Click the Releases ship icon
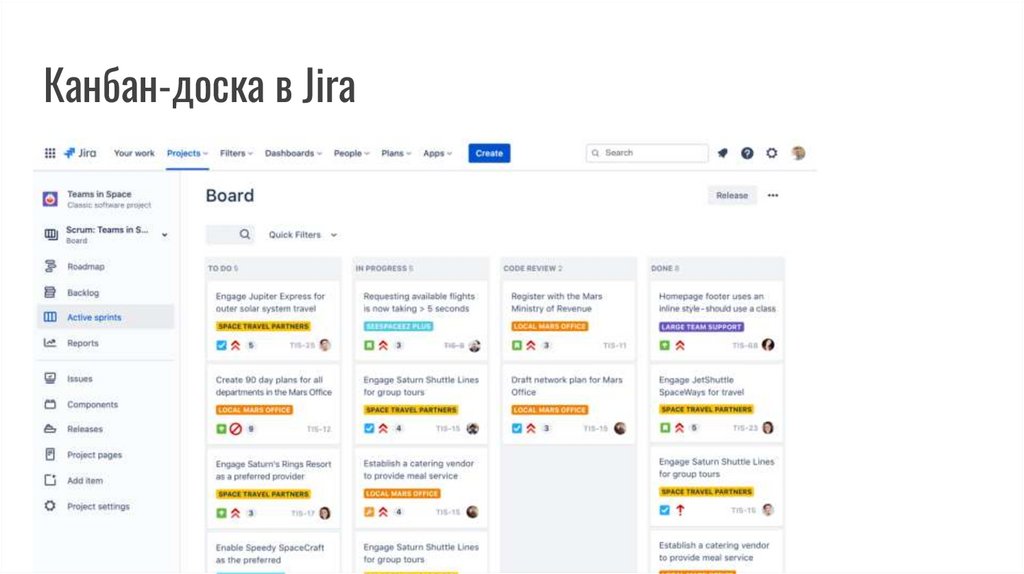The width and height of the screenshot is (1024, 574). coord(50,428)
